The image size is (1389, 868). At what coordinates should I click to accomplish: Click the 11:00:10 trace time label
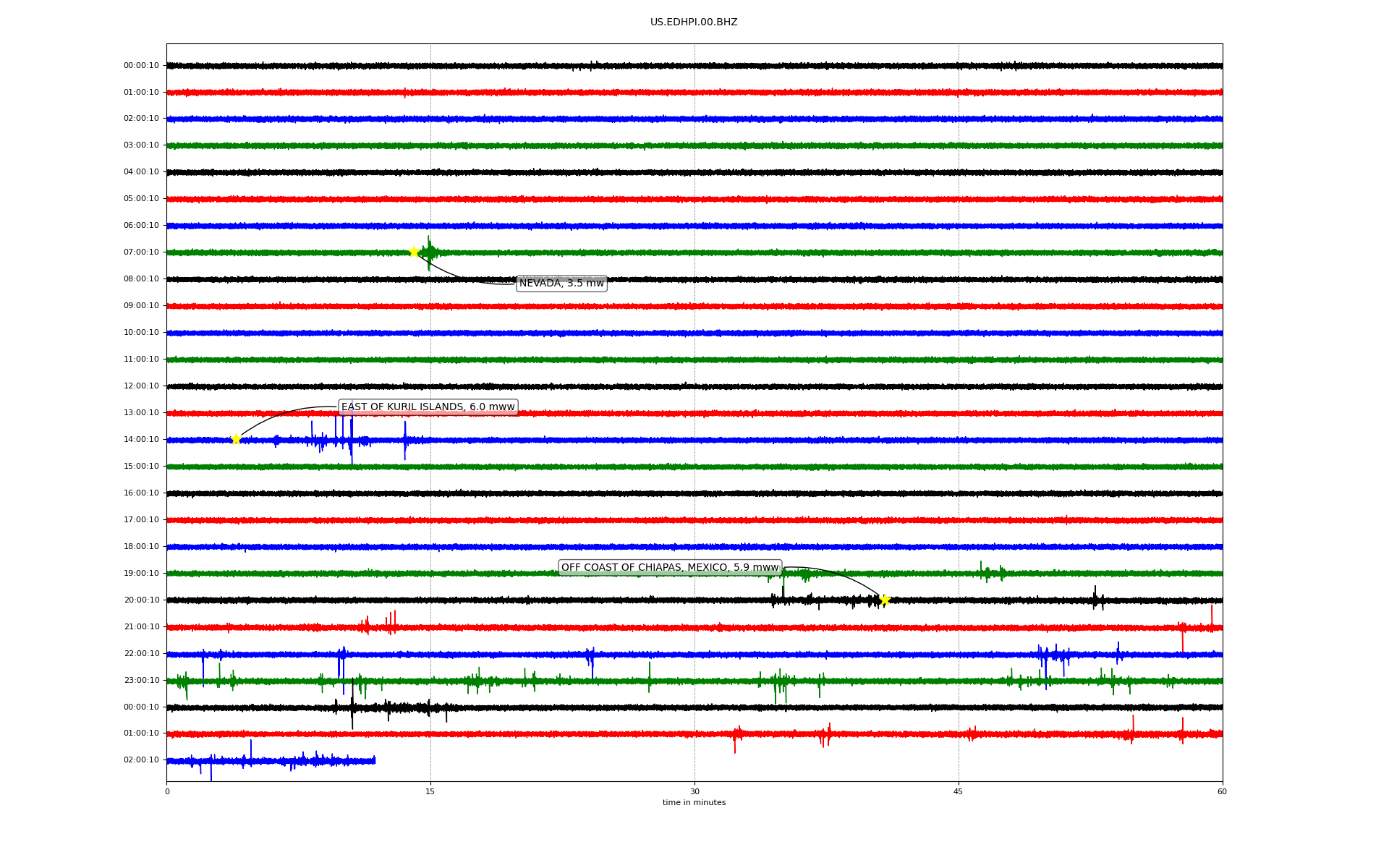click(141, 359)
